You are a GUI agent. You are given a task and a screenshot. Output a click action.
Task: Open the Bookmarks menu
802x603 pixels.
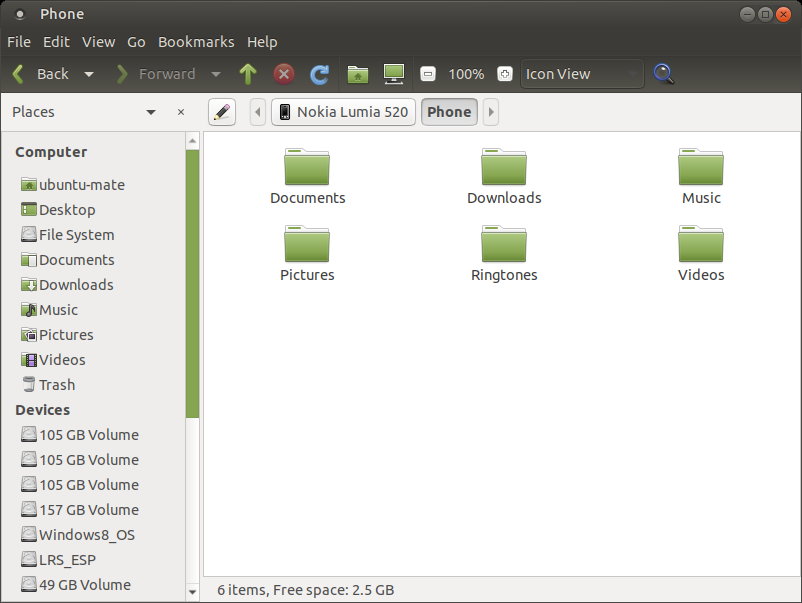[x=196, y=42]
